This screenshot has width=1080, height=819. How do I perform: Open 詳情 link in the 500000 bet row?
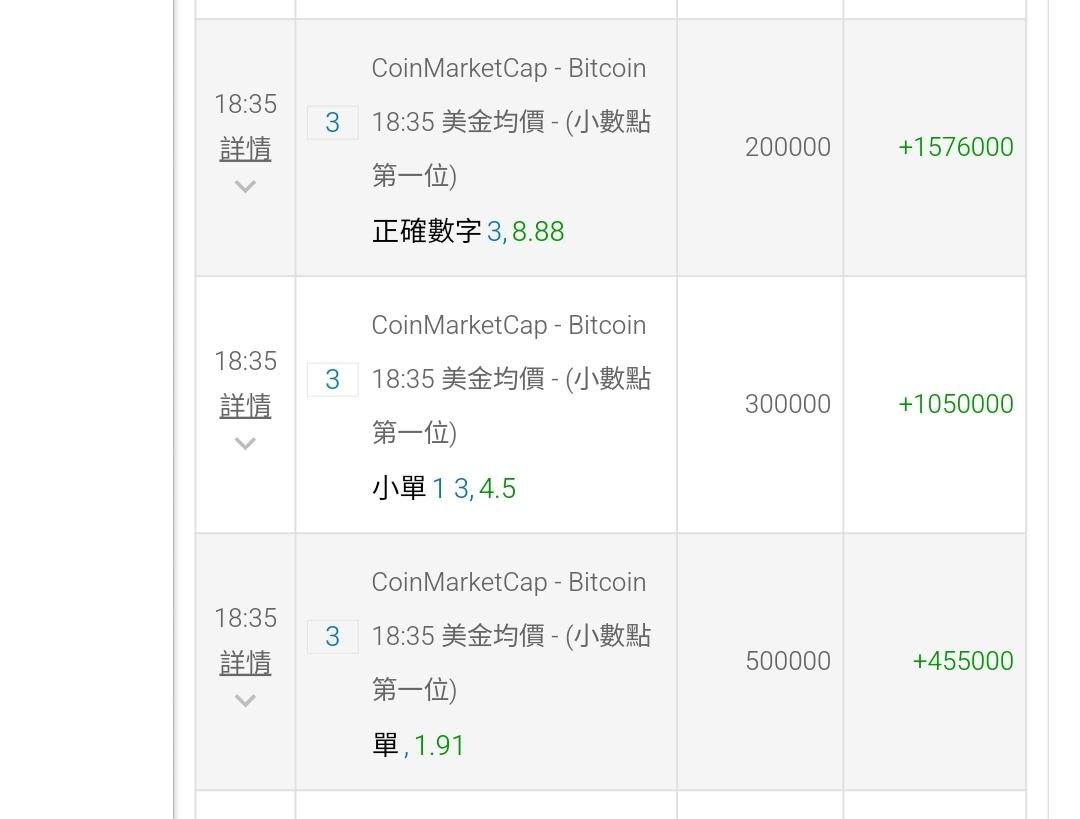point(245,663)
